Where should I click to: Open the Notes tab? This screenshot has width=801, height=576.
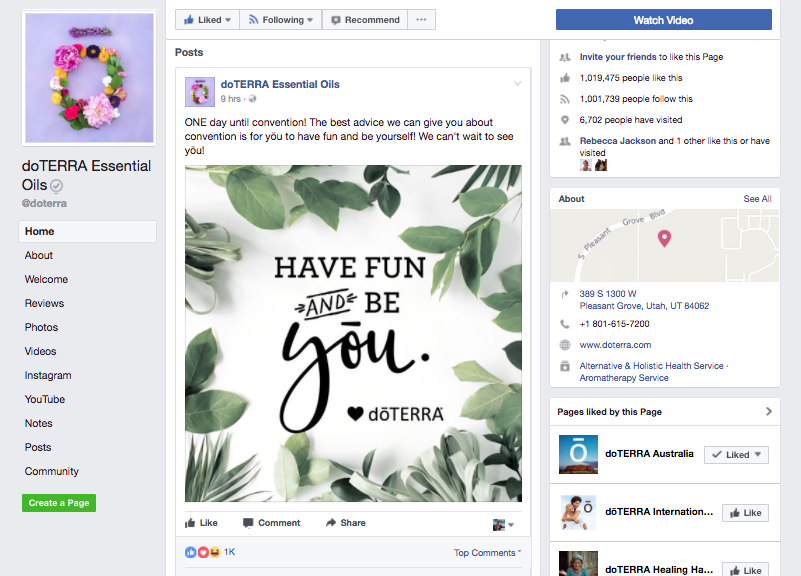click(38, 423)
